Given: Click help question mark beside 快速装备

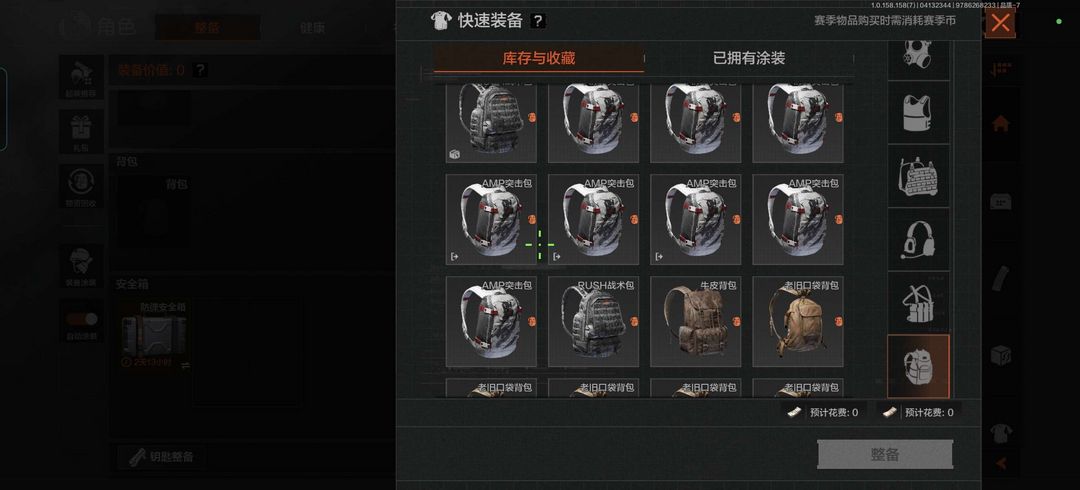Looking at the screenshot, I should pos(538,21).
